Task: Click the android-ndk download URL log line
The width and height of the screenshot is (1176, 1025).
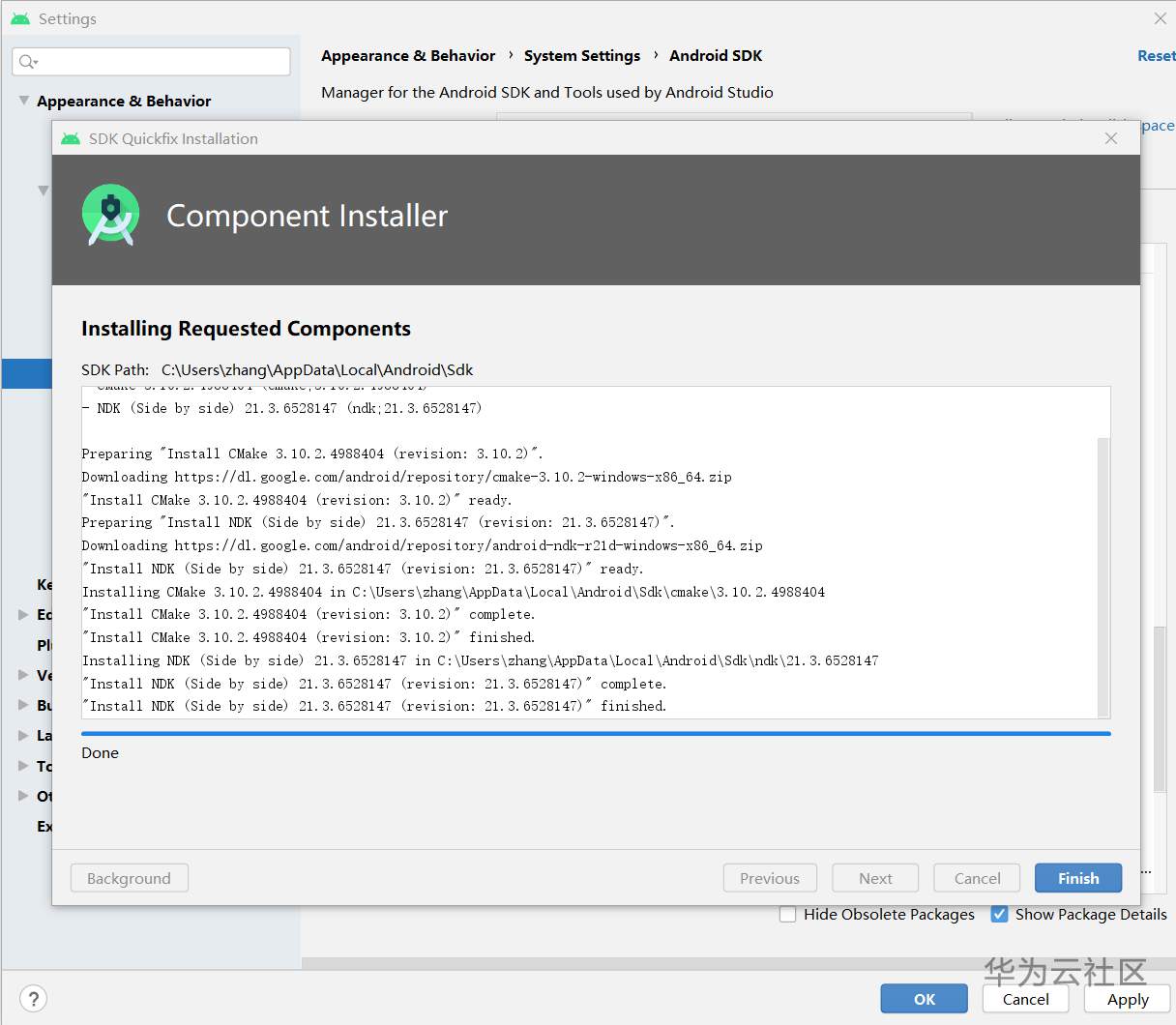Action: point(422,545)
